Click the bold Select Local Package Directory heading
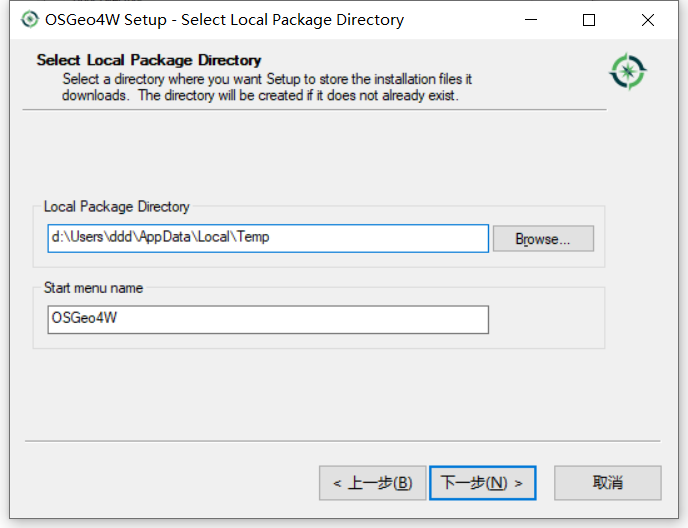 click(x=149, y=60)
